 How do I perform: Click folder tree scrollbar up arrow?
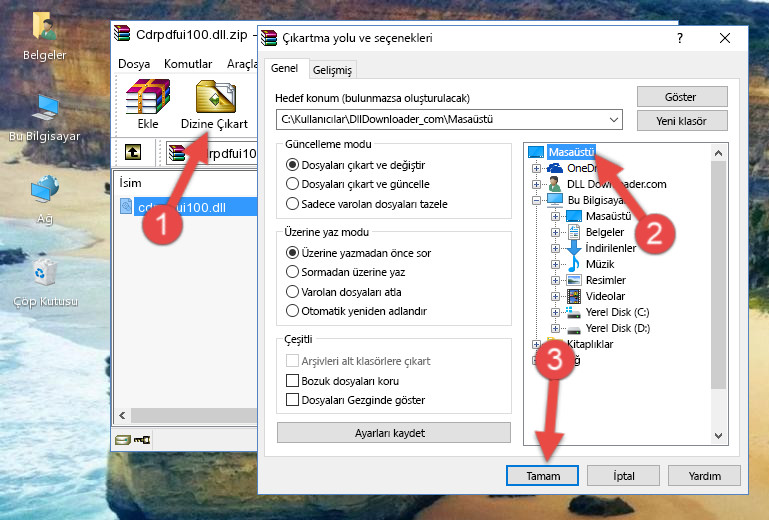coord(718,153)
